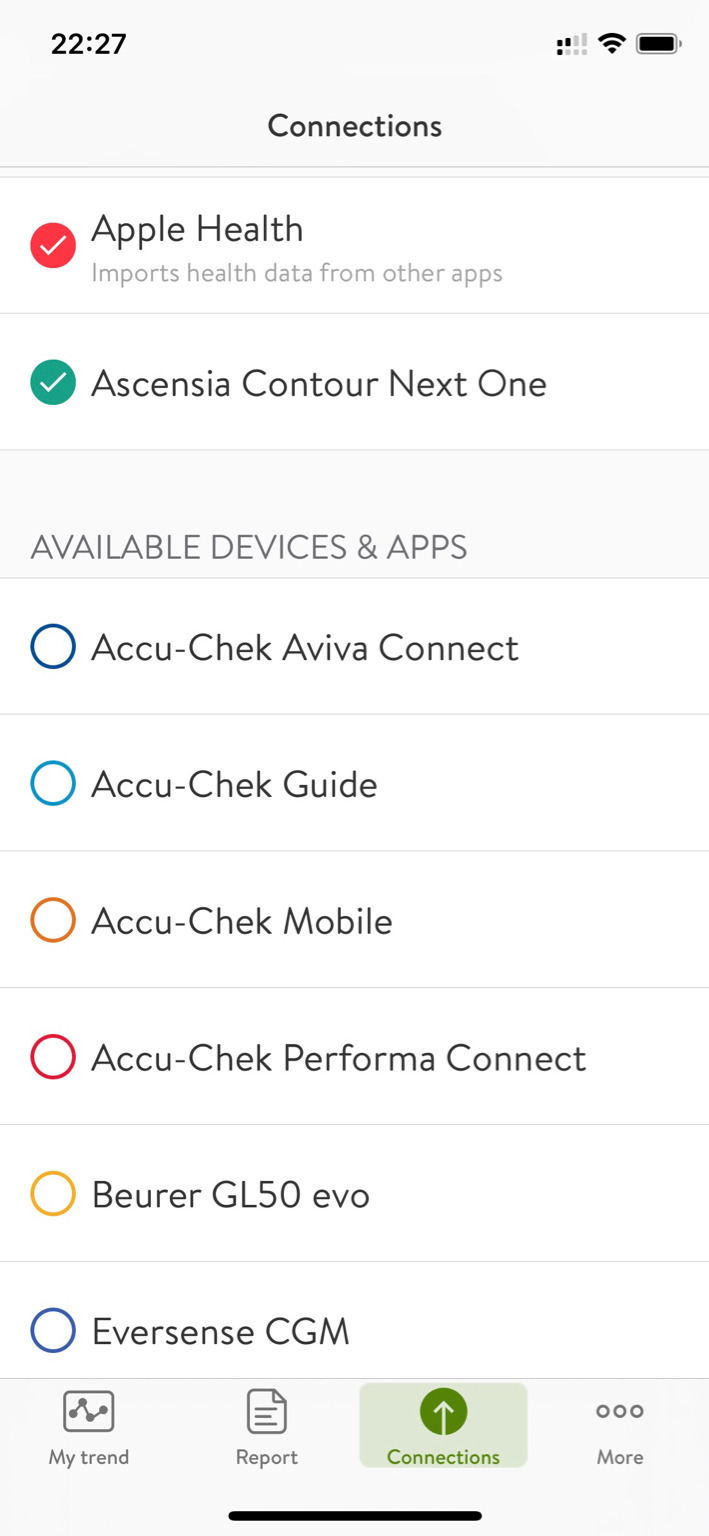Tap the green Connections arrow icon
709x1536 pixels.
point(443,1412)
